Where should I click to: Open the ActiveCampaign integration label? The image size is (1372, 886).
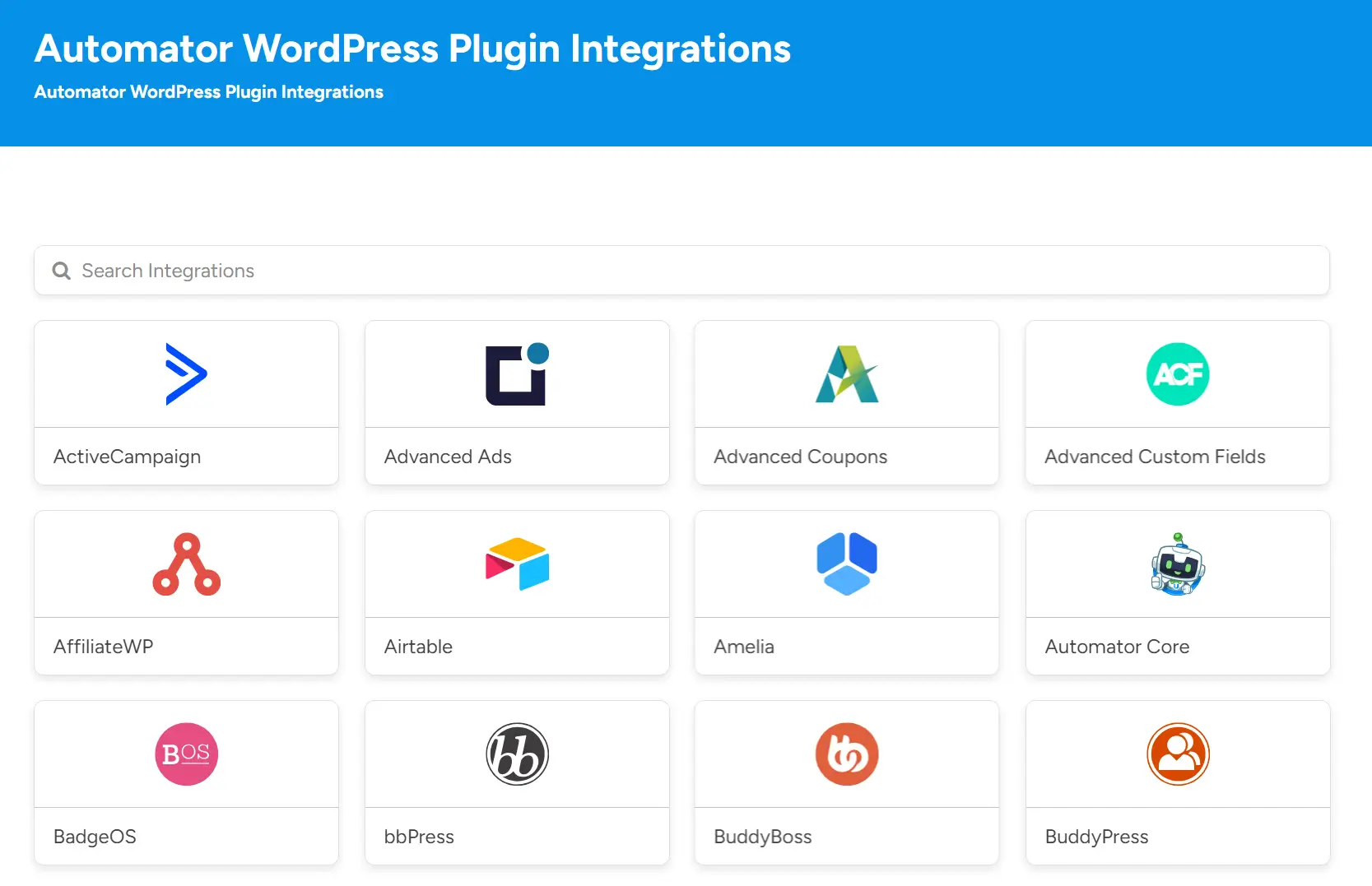coord(127,457)
